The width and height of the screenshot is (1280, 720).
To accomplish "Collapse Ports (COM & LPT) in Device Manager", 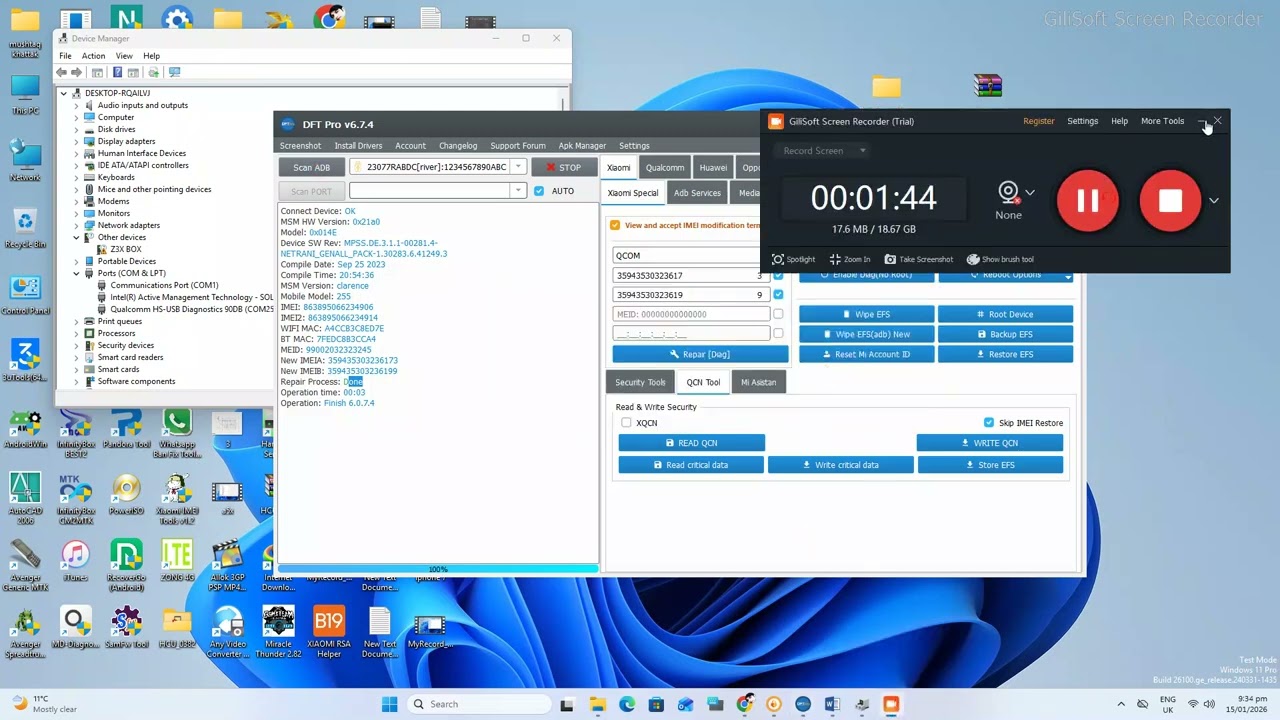I will tap(76, 273).
